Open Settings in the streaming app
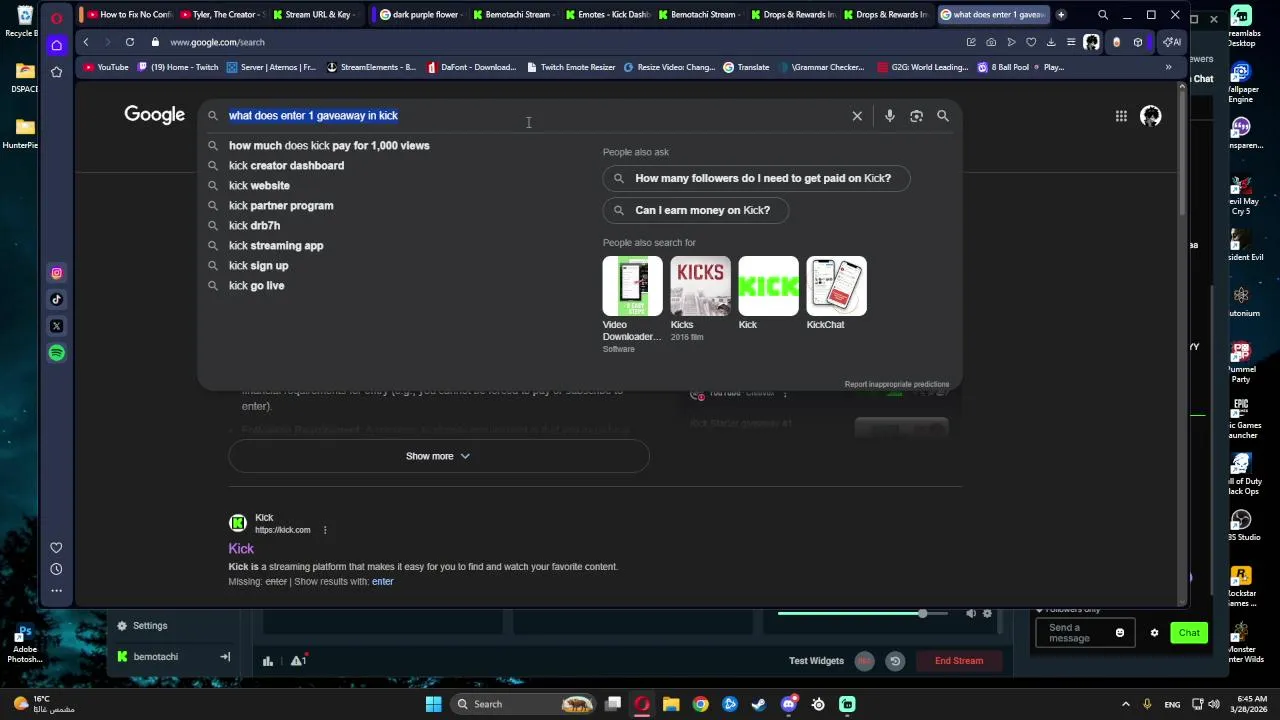 coord(142,626)
